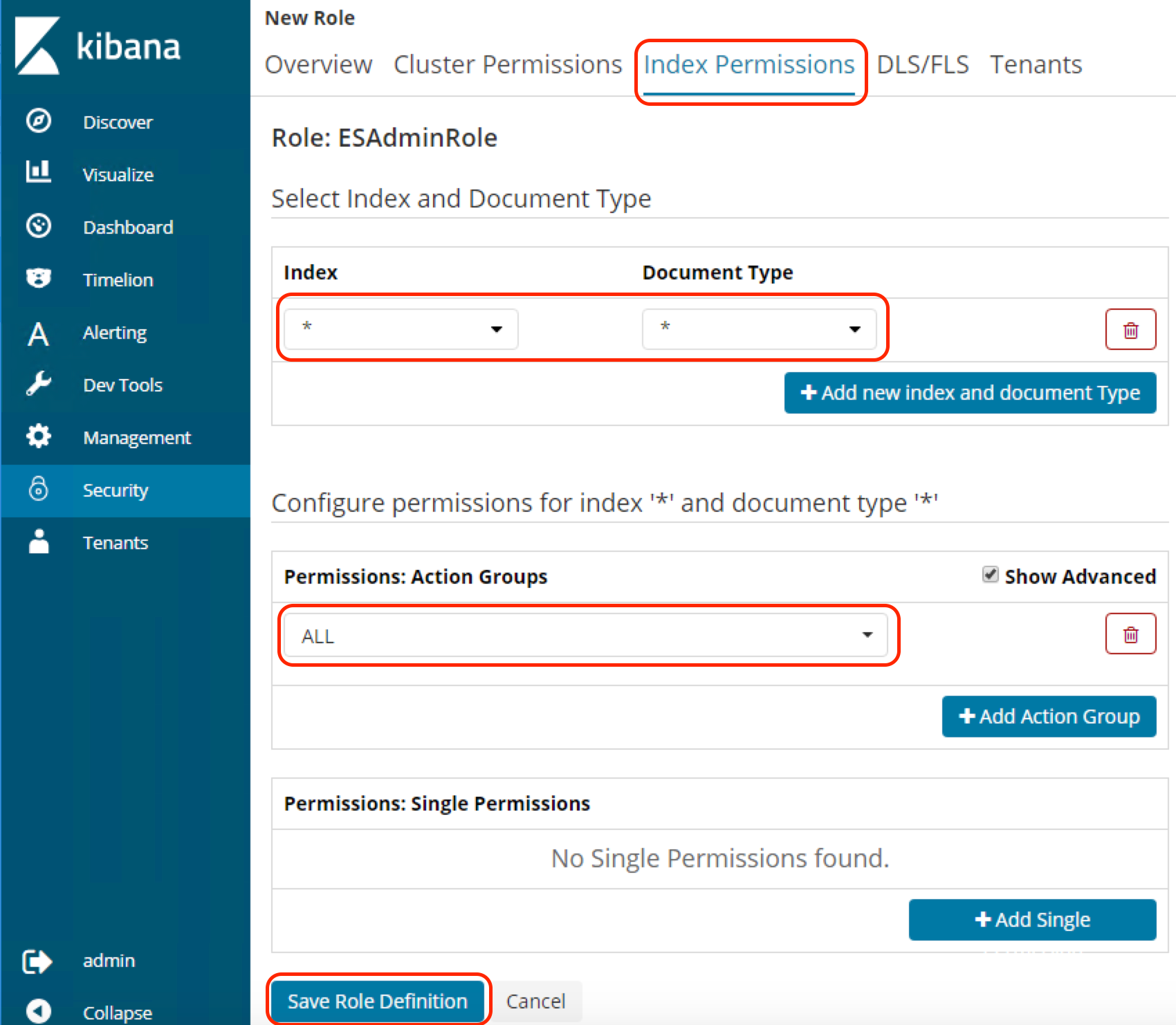Switch to the DLS/FLS tab
The image size is (1176, 1025).
coord(923,64)
